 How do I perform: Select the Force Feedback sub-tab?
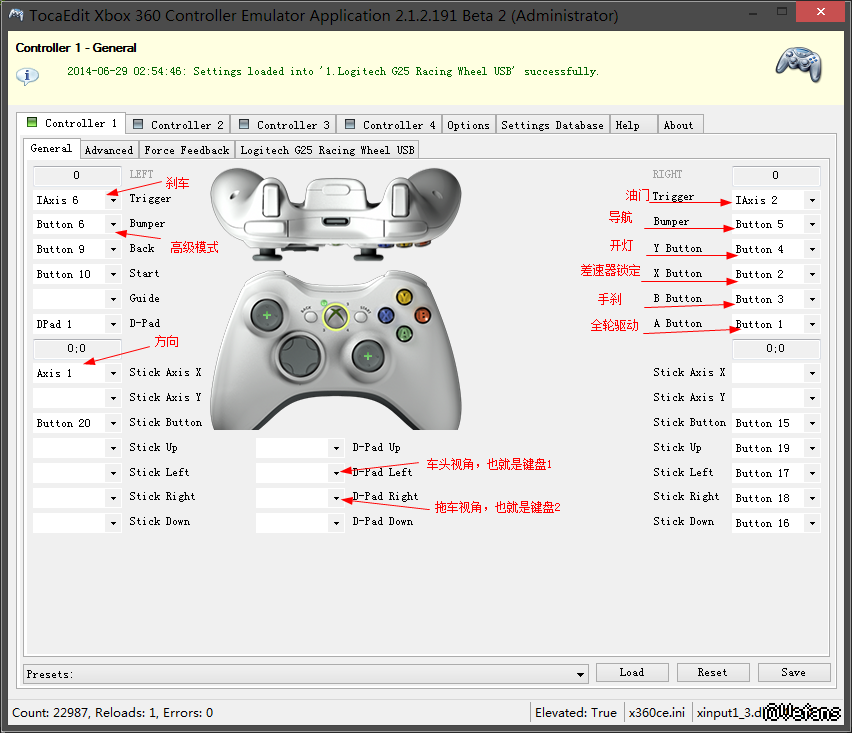click(x=187, y=150)
